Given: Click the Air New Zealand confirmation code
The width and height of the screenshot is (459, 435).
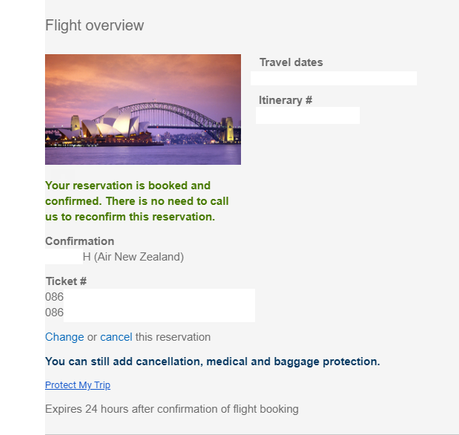Looking at the screenshot, I should tap(114, 257).
